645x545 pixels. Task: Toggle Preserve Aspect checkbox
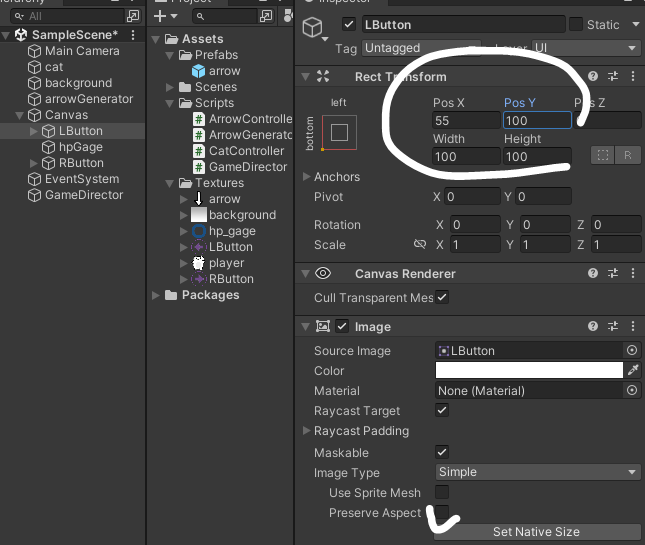coord(442,512)
